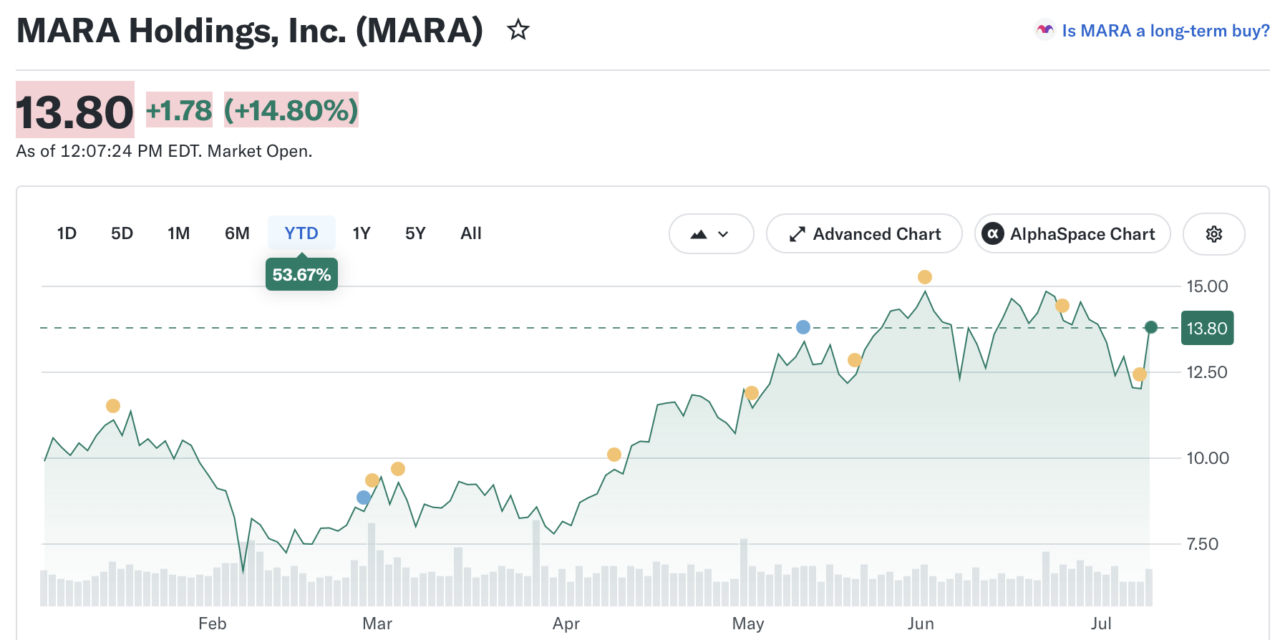Switch to the 6M range
Viewport: 1280px width, 640px height.
click(x=237, y=233)
